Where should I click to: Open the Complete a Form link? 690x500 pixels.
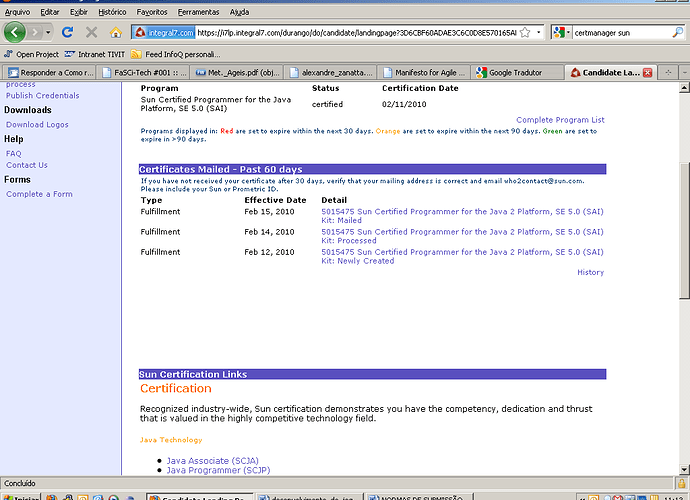39,194
